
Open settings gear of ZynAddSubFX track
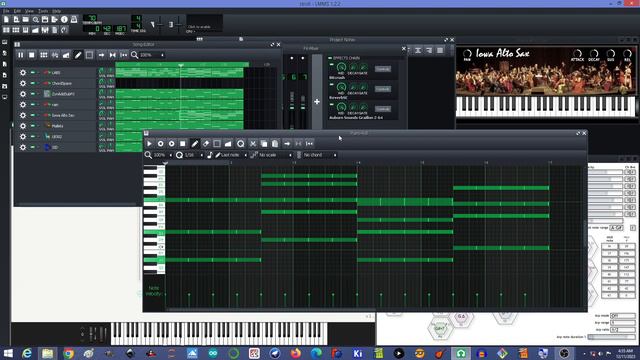[x=23, y=94]
